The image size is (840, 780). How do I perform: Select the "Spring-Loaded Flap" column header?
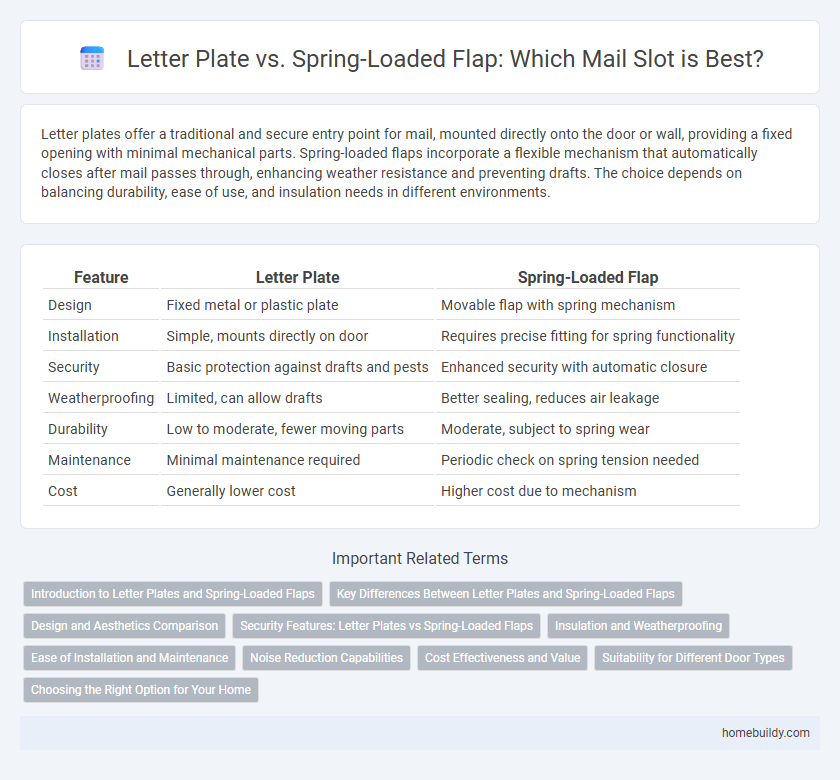coord(587,277)
